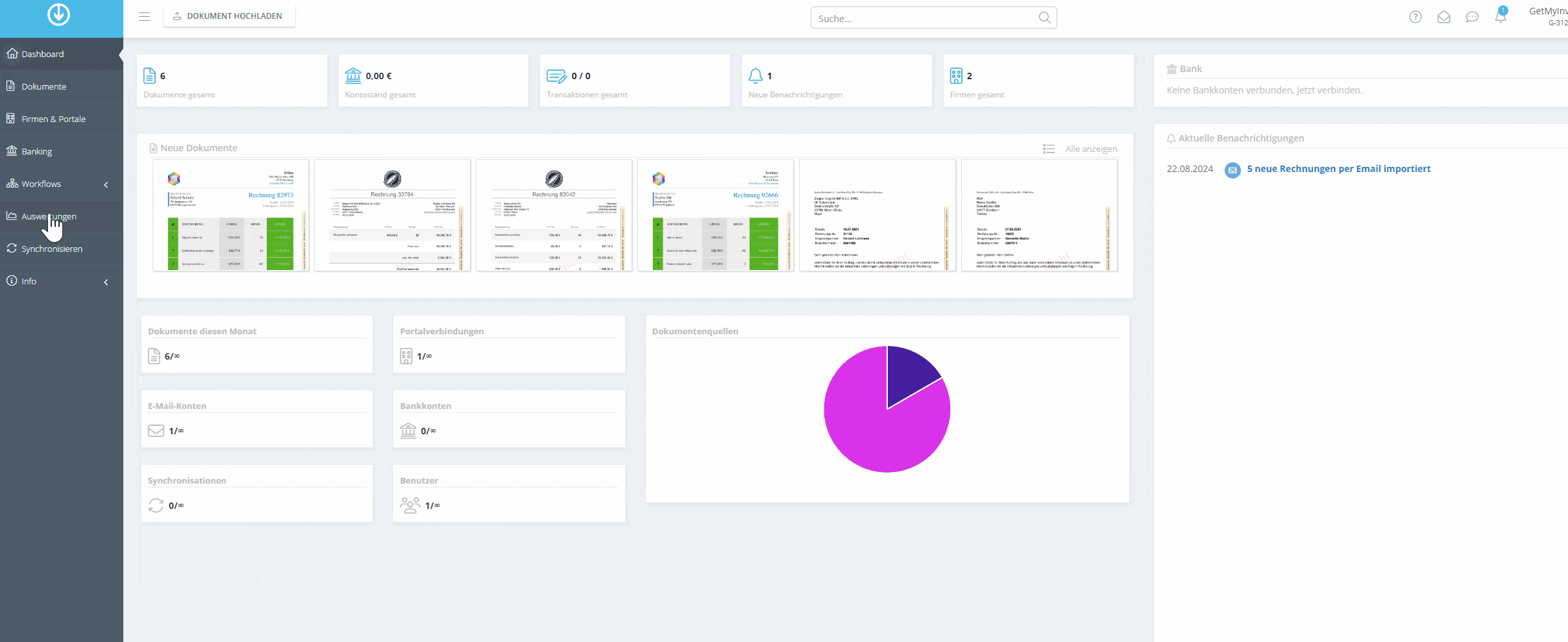
Task: Open Dashboard in the sidebar
Action: (62, 54)
